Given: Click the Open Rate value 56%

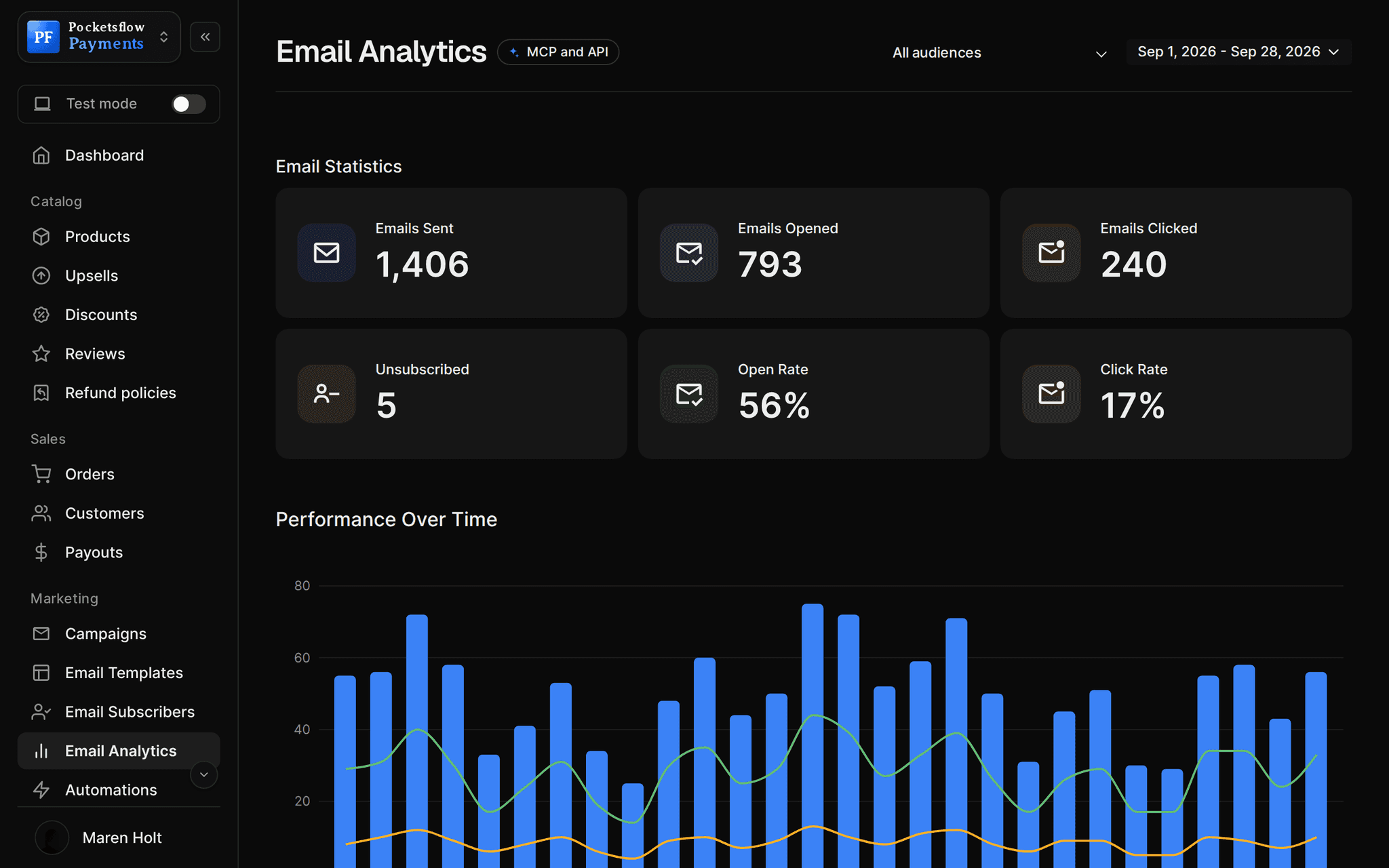Looking at the screenshot, I should click(774, 406).
